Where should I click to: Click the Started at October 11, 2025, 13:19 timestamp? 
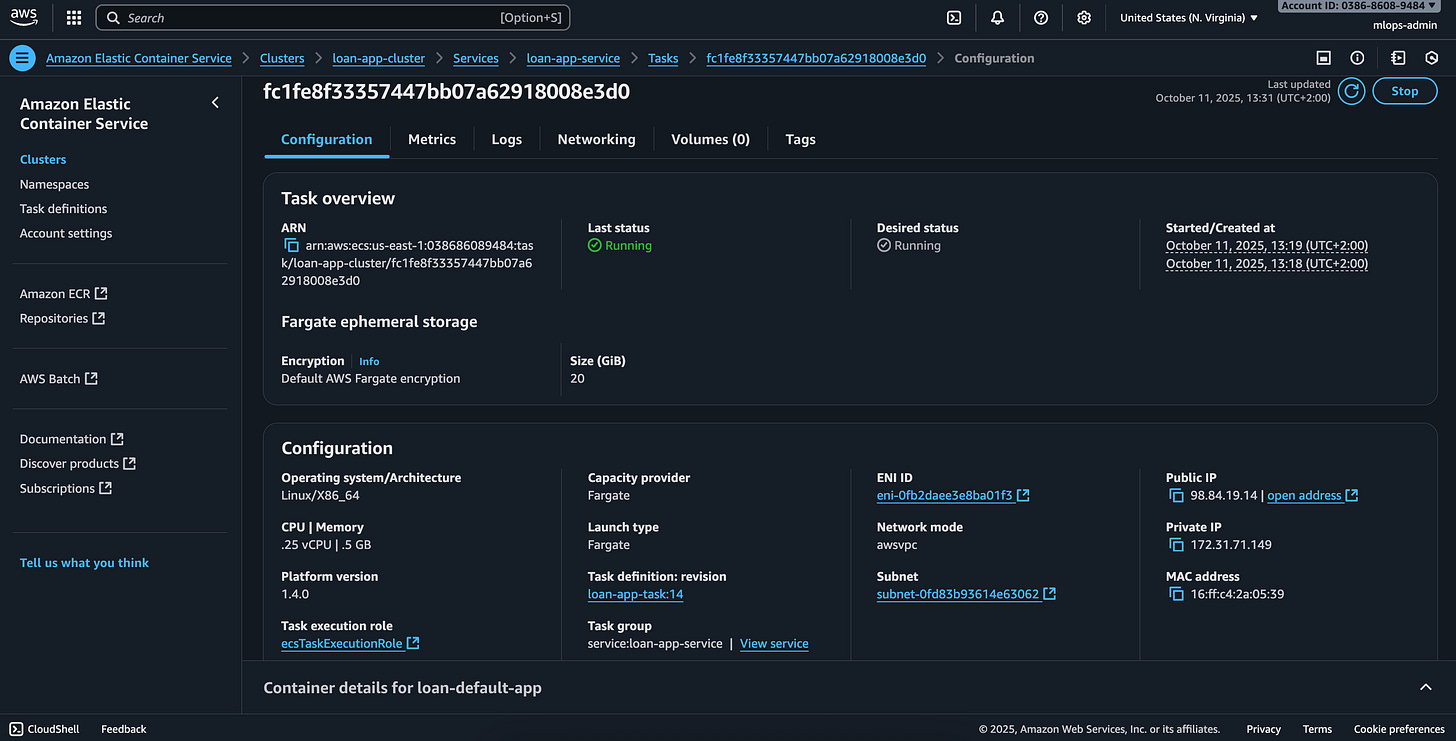[1267, 245]
